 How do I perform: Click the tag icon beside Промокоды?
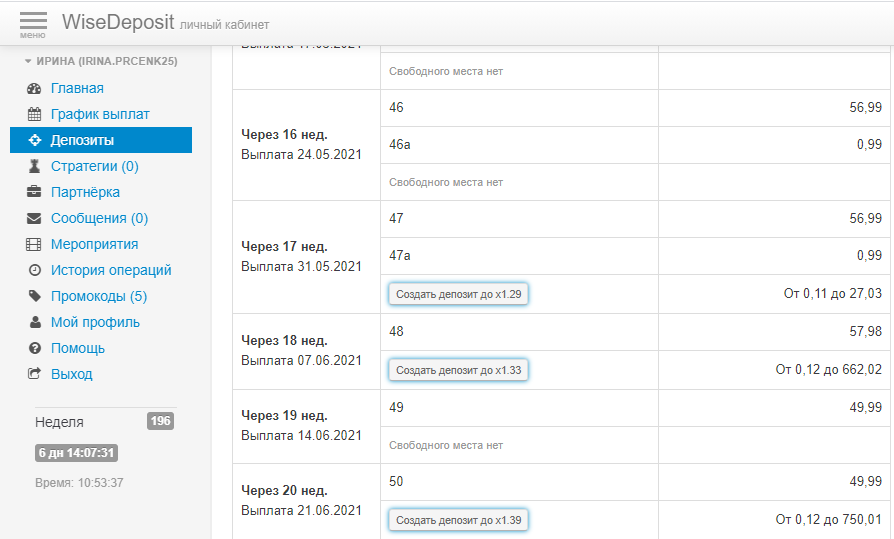[34, 297]
